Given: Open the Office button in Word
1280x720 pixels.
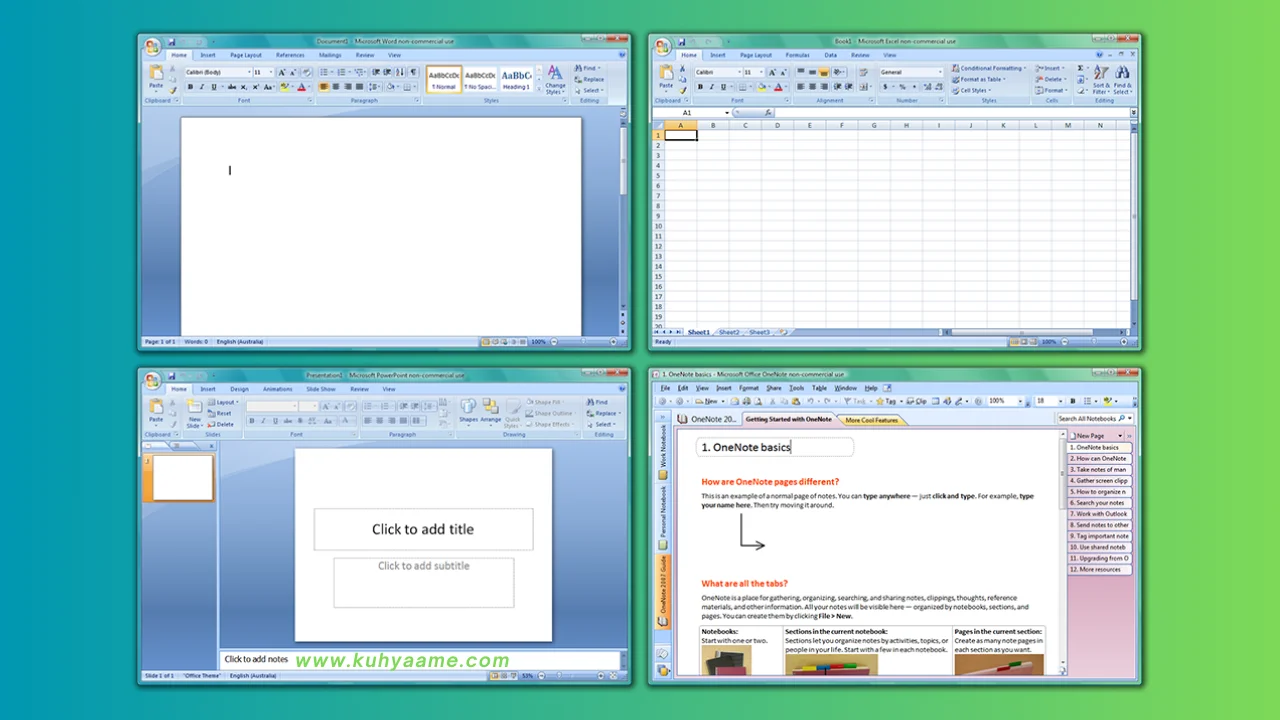Looking at the screenshot, I should pos(152,46).
